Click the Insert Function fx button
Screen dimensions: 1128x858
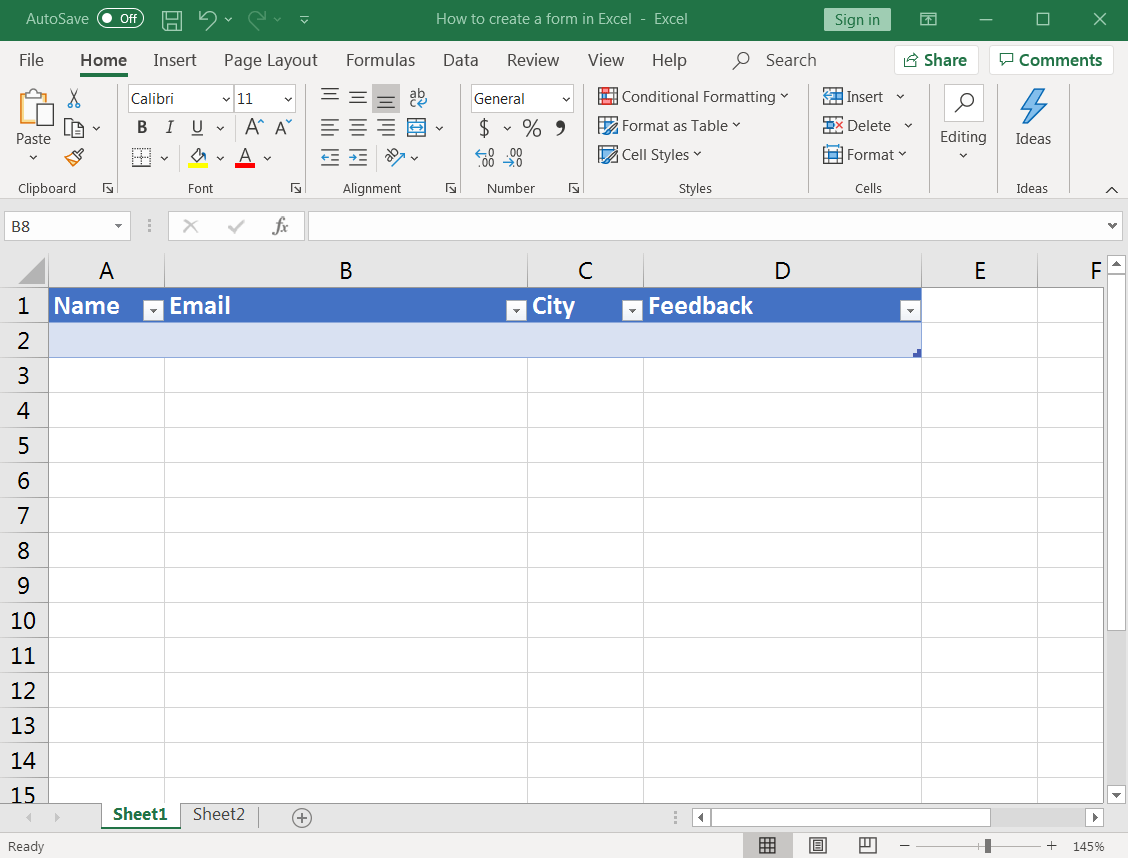click(x=281, y=226)
